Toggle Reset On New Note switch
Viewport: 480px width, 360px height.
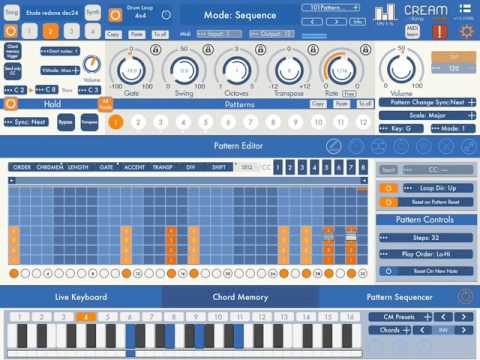tap(389, 271)
